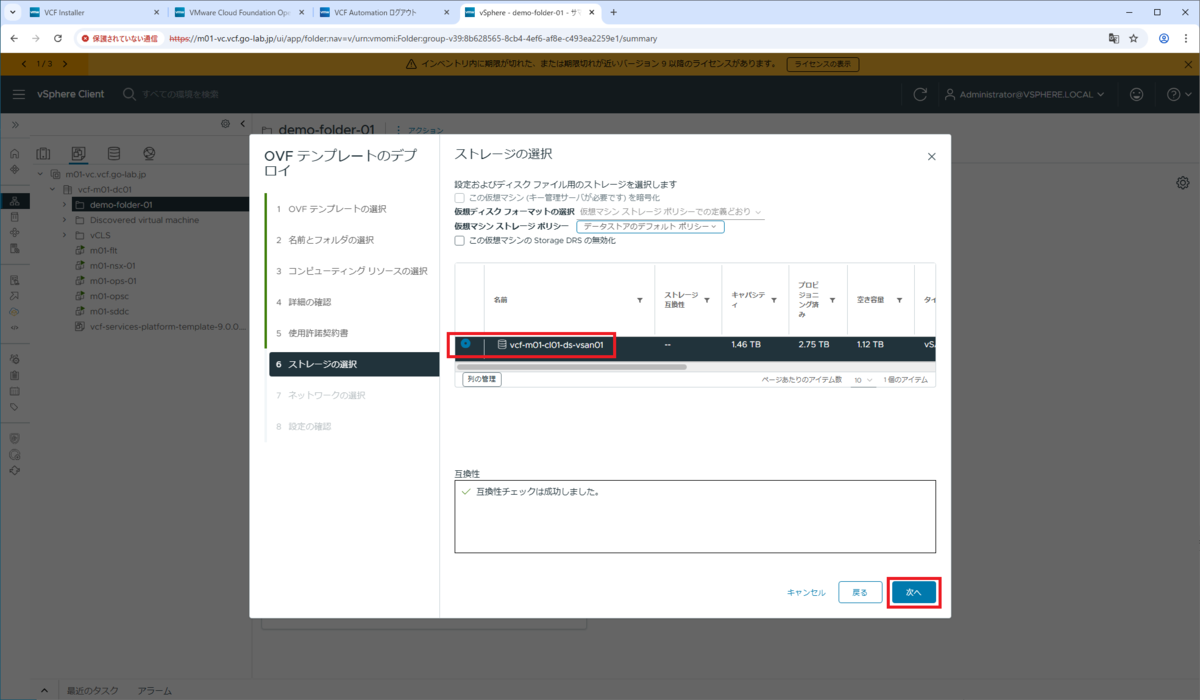
Task: Click the browser translate icon
Action: point(1113,38)
